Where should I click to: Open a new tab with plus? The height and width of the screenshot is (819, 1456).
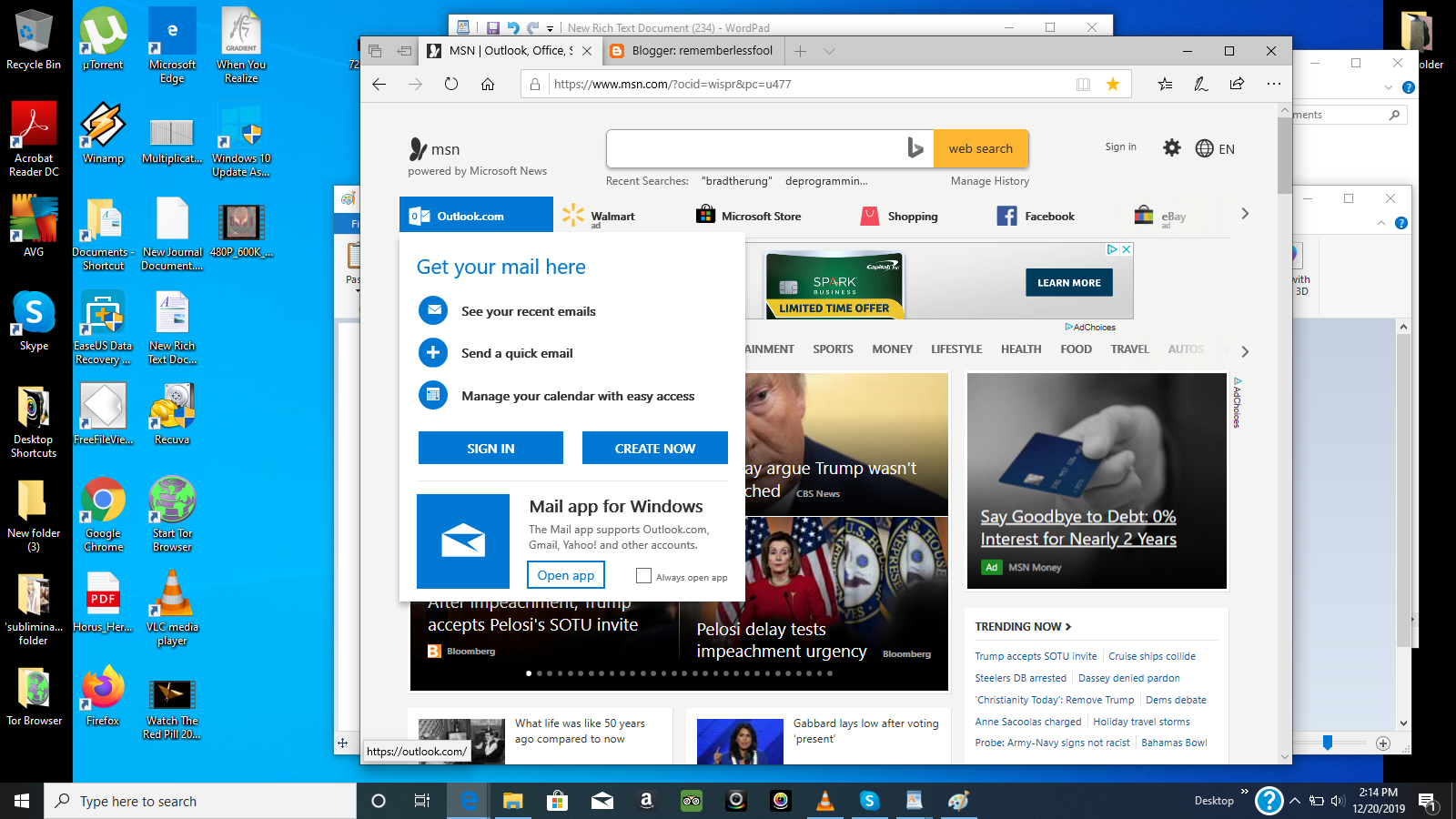click(800, 51)
